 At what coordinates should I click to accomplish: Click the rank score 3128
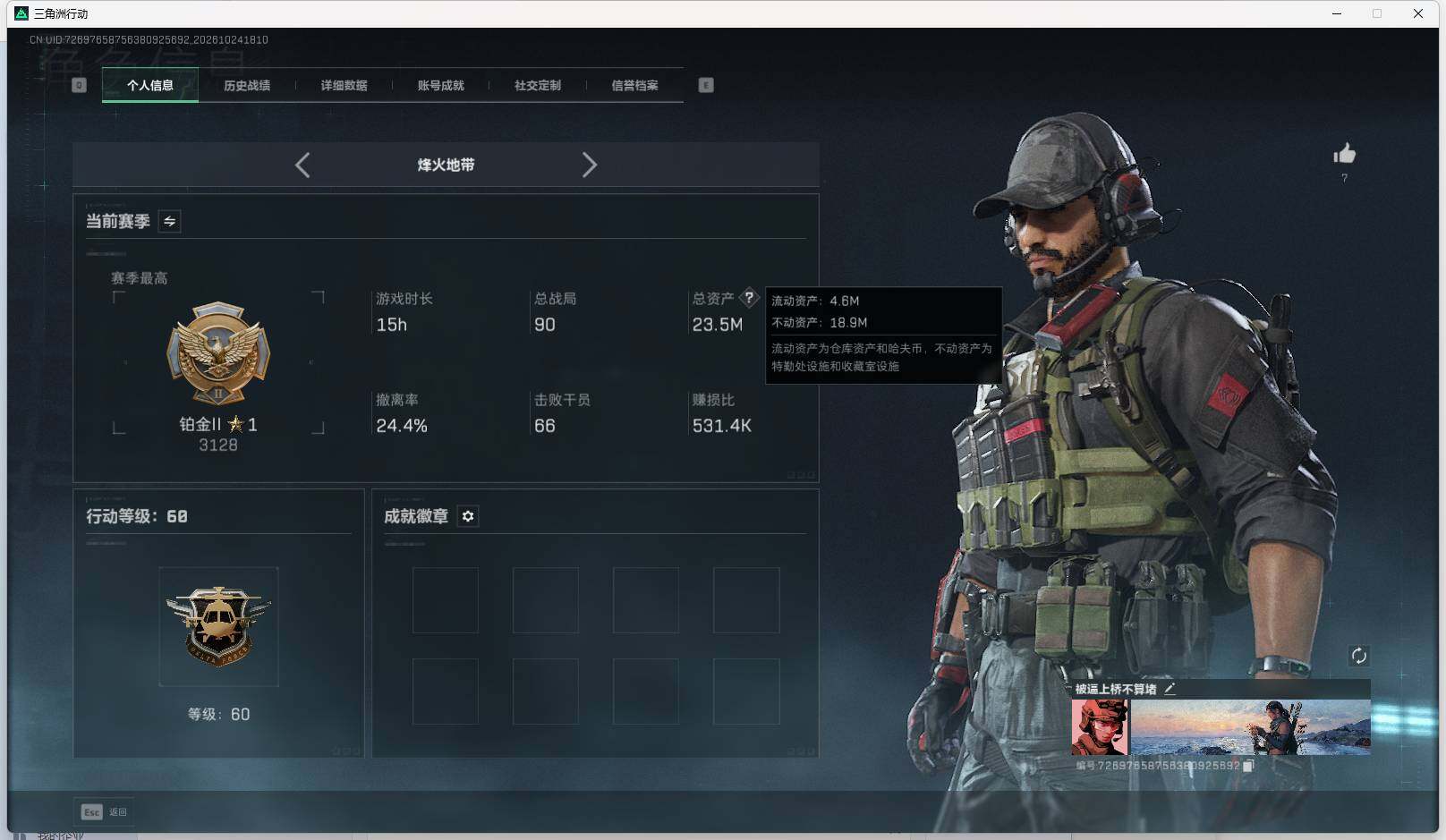pyautogui.click(x=218, y=445)
